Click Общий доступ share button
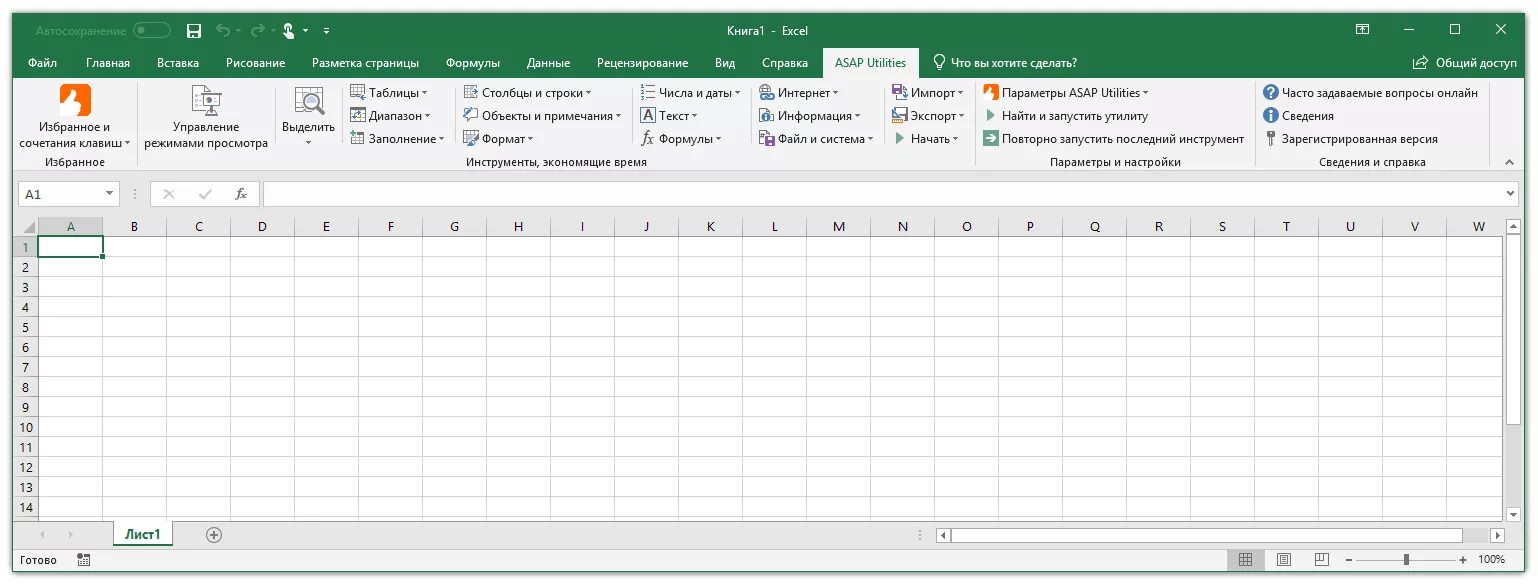 point(1465,63)
